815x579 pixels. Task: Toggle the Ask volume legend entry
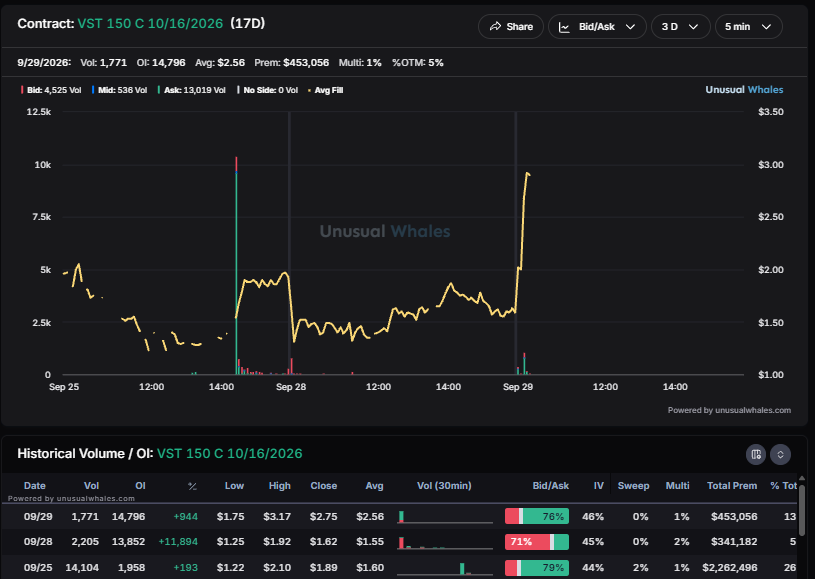[191, 90]
